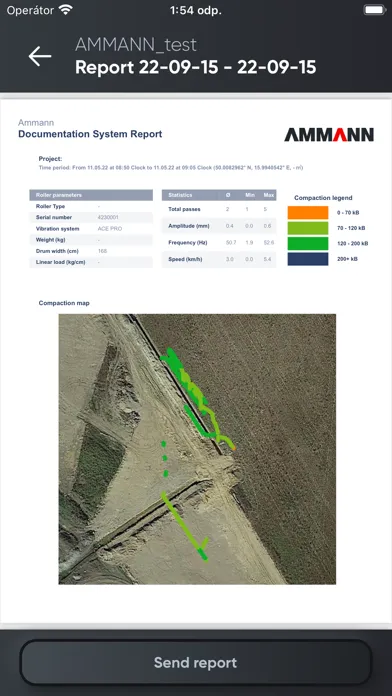Click the light green 70 - 120 kB swatch
This screenshot has width=392, height=696.
point(308,228)
